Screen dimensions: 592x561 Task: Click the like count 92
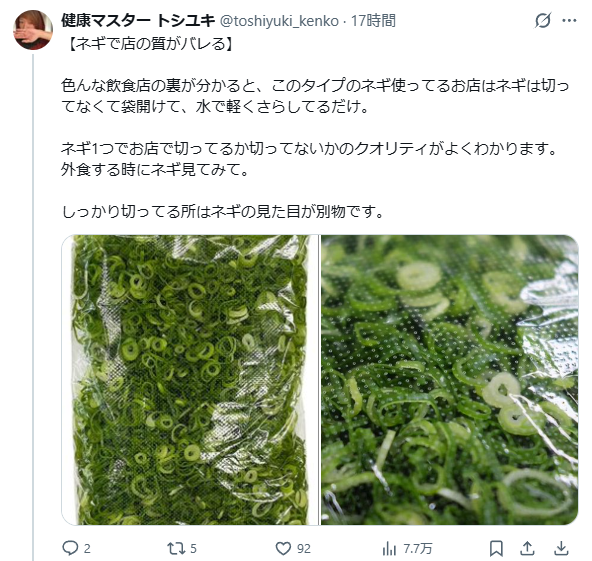[x=304, y=549]
